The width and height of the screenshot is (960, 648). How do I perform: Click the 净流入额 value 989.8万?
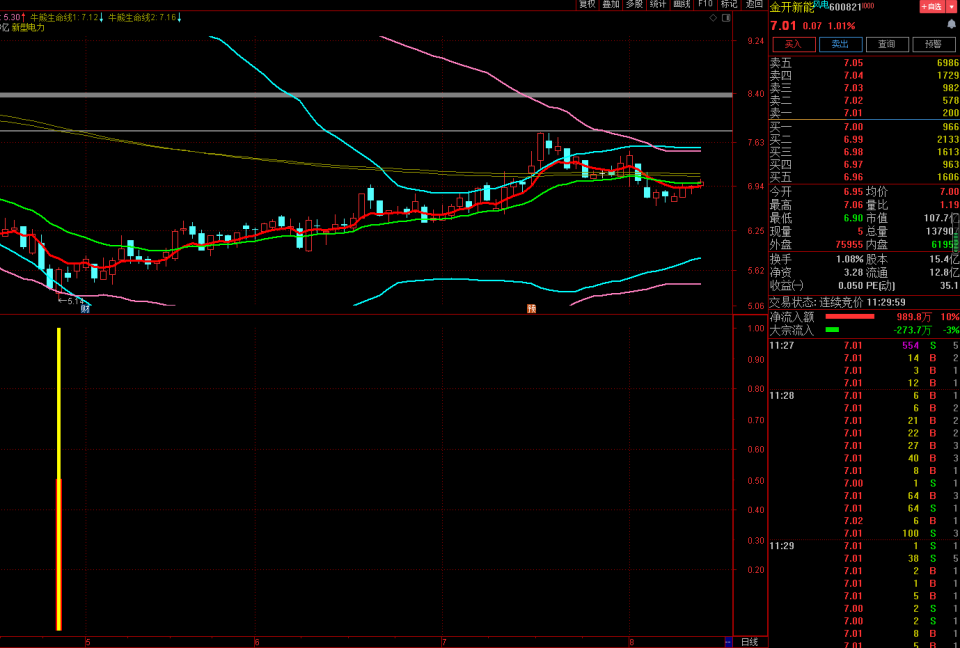[913, 317]
